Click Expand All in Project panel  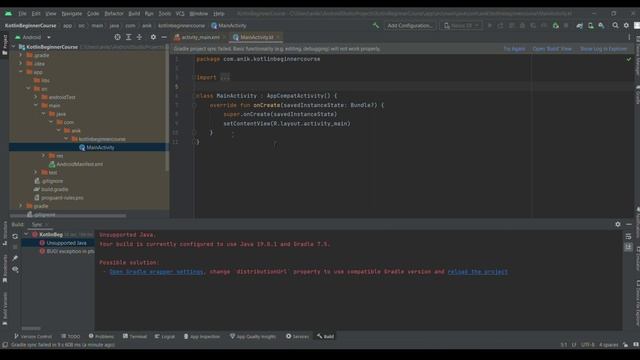click(x=129, y=37)
